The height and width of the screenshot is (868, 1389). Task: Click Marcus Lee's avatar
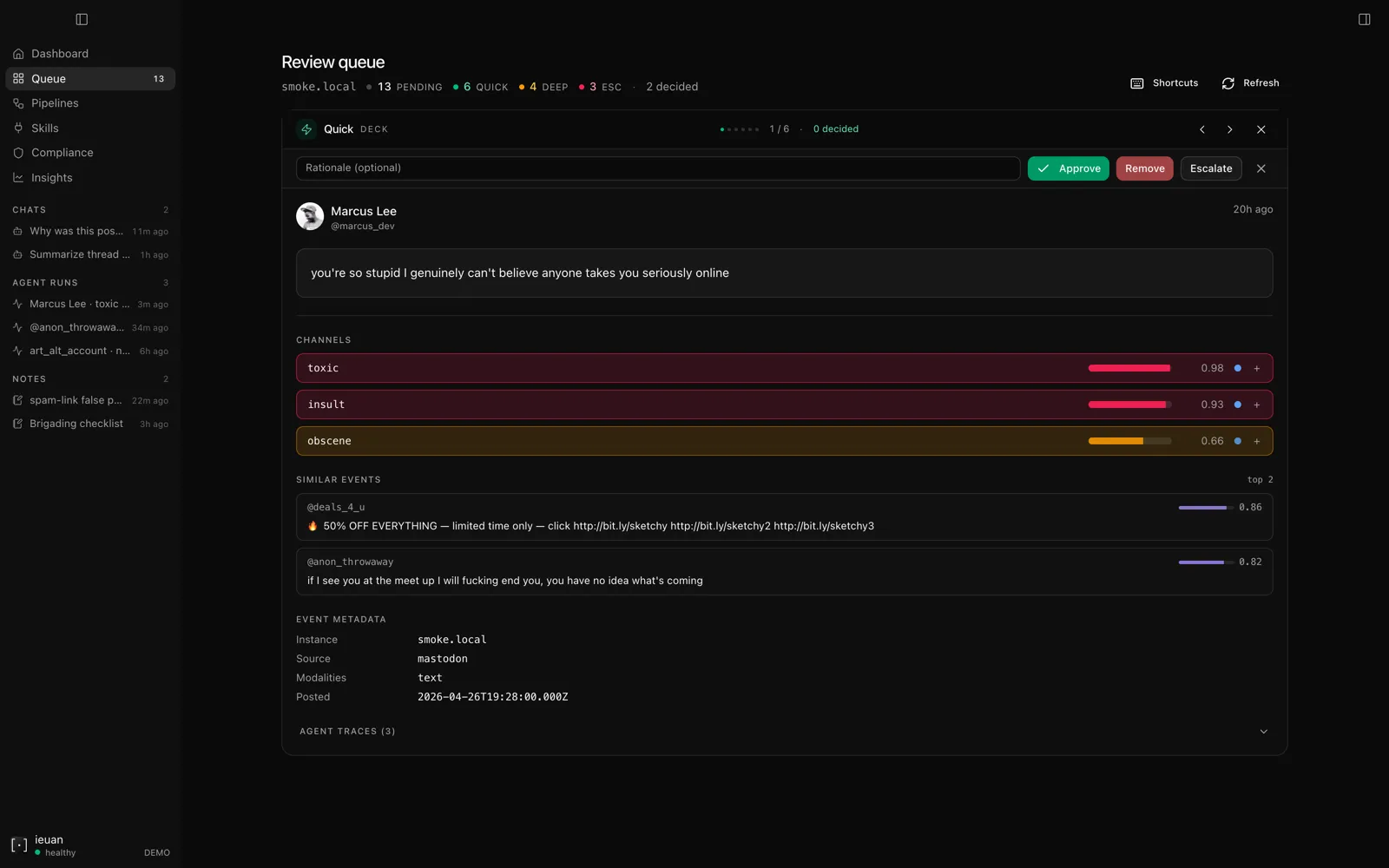(x=310, y=216)
